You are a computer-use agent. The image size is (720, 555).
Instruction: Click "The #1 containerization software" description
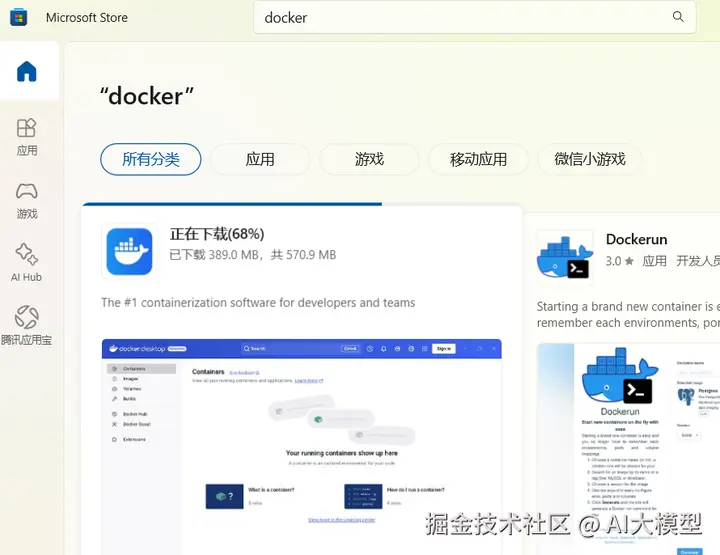(258, 303)
